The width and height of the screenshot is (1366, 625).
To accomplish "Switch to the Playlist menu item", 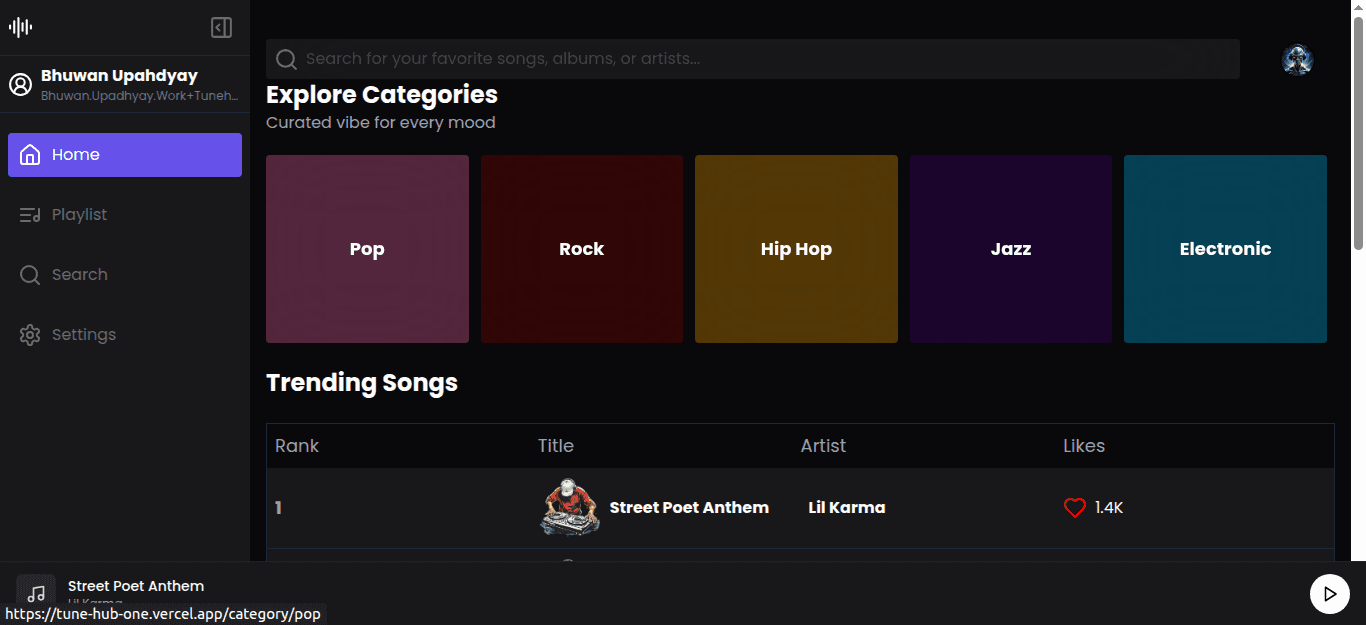I will (79, 214).
